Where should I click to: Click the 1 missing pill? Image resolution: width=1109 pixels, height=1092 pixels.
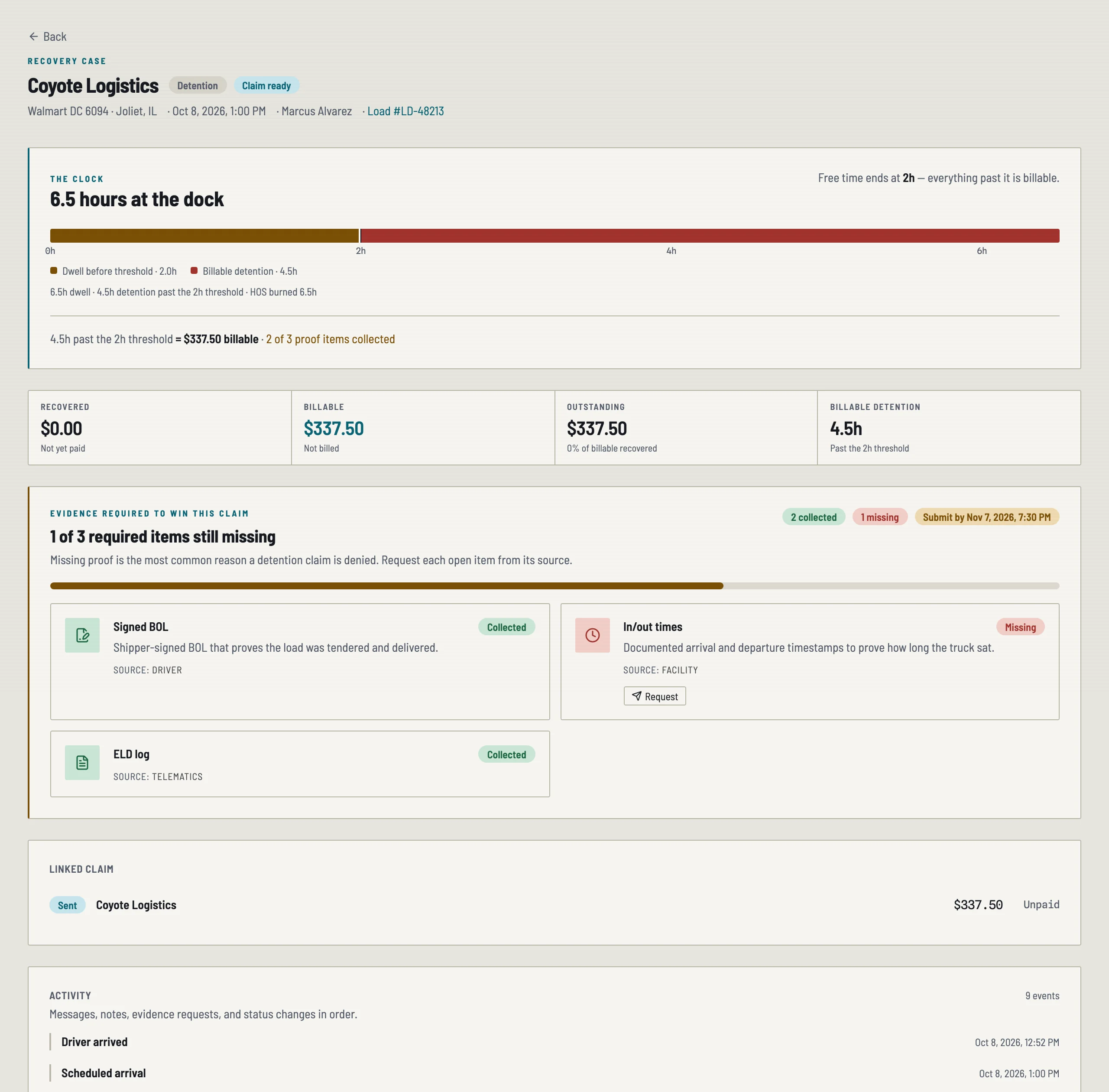(x=880, y=517)
